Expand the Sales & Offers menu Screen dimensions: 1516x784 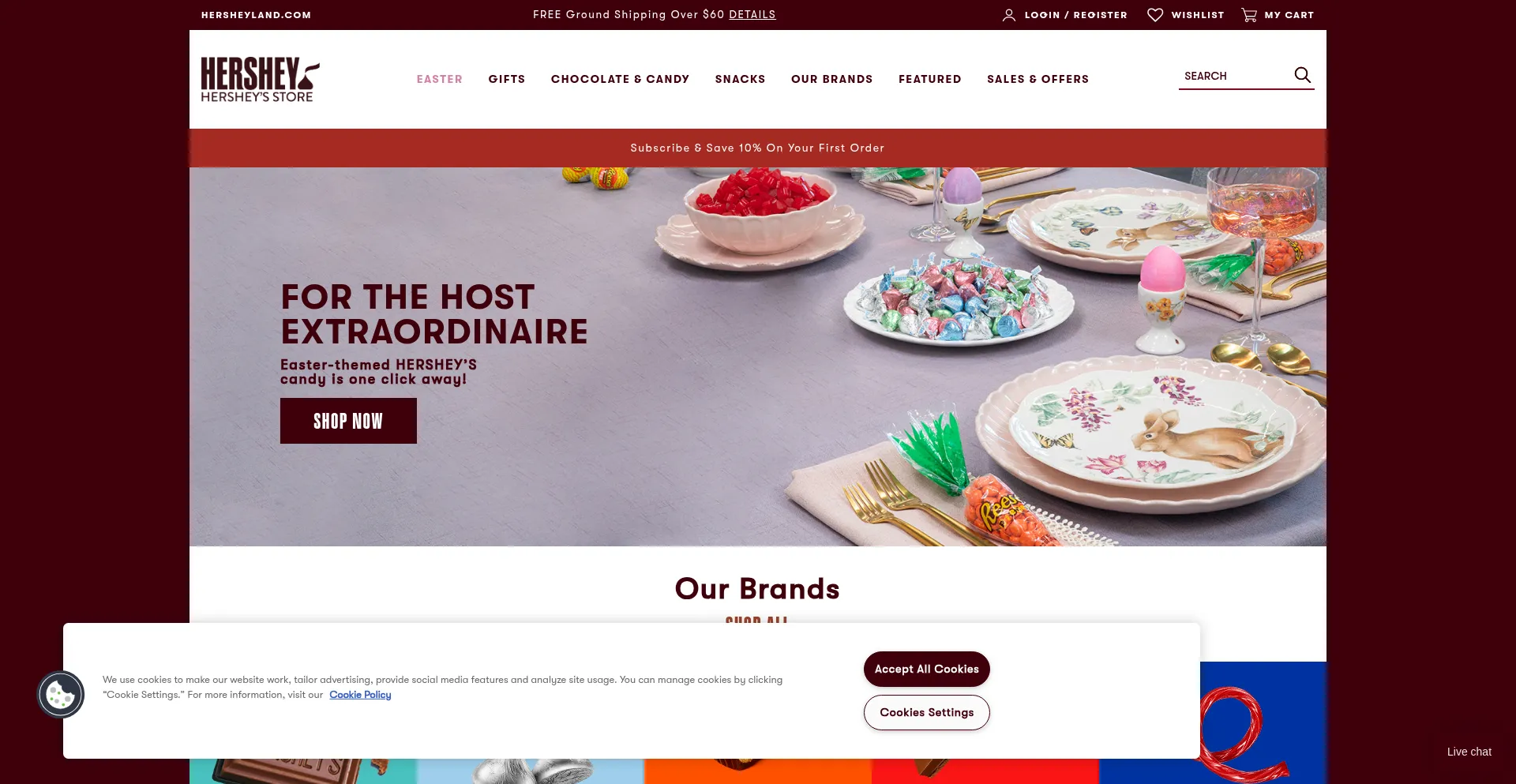coord(1038,79)
